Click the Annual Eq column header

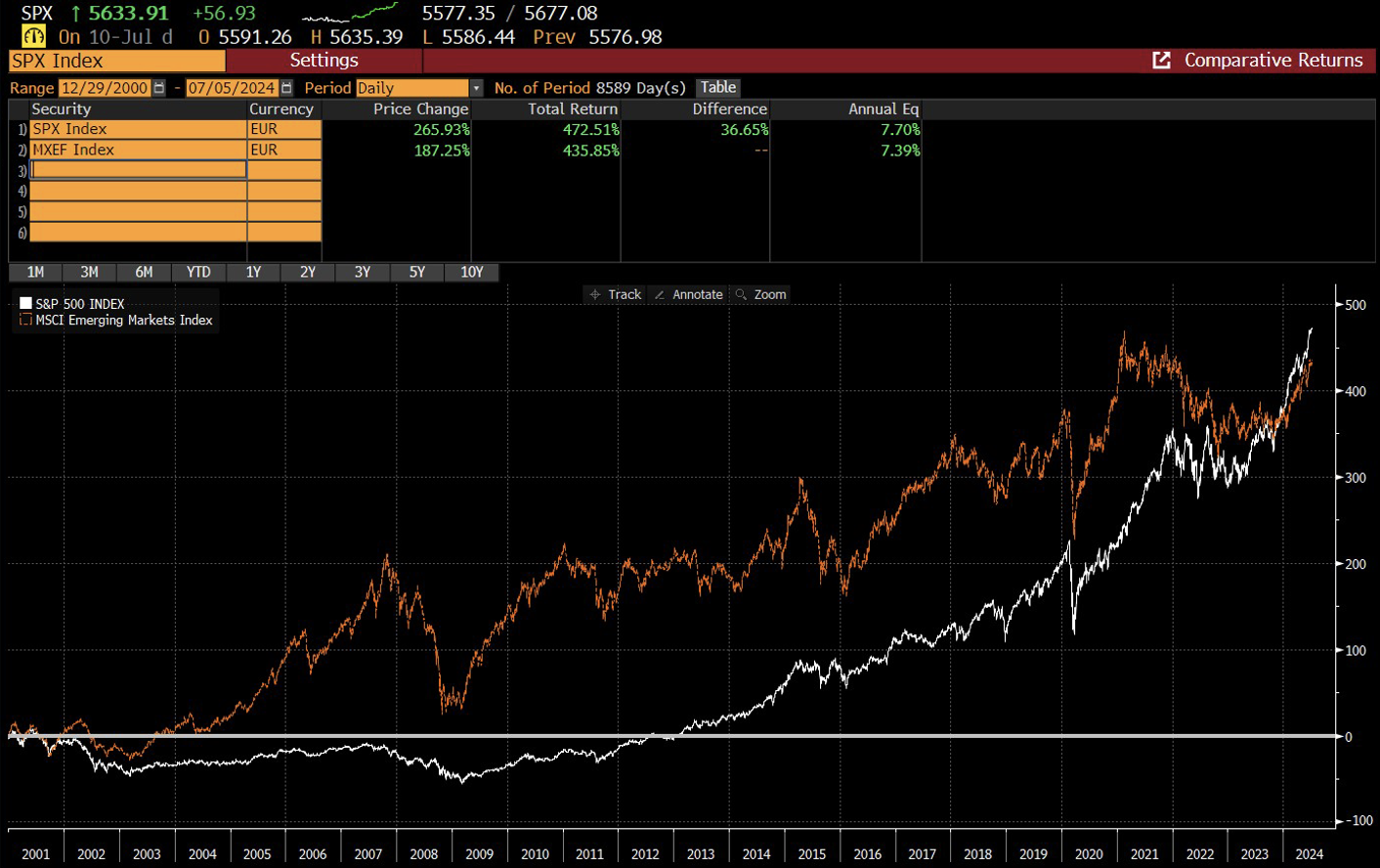tap(884, 108)
